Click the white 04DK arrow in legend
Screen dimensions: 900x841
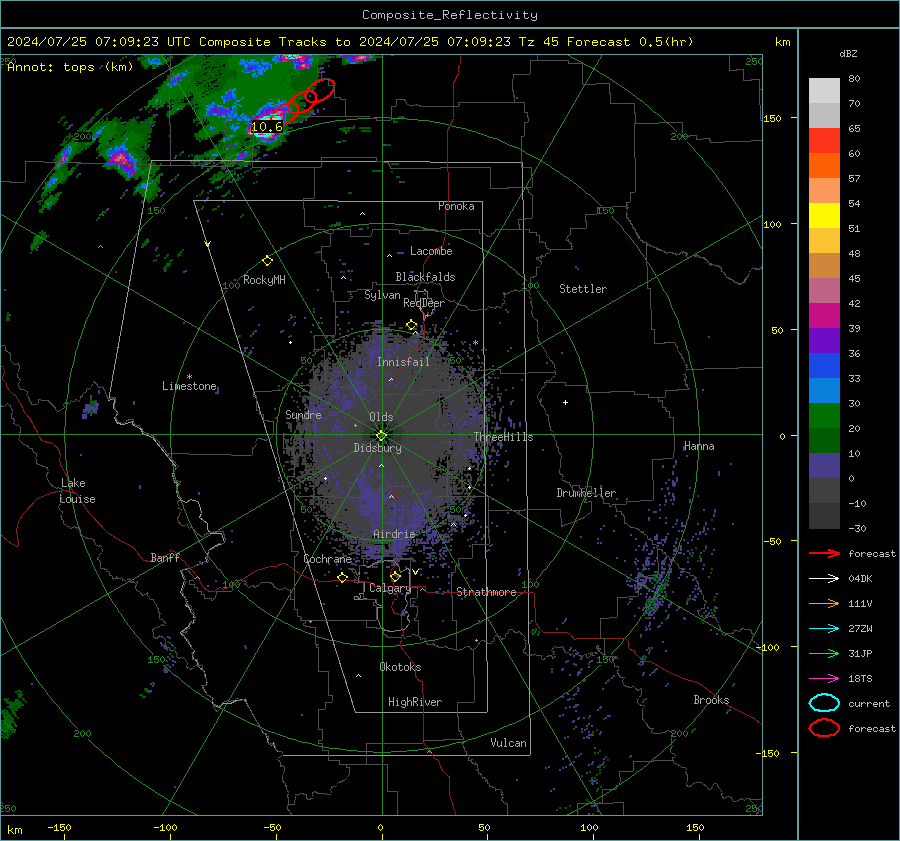[824, 578]
